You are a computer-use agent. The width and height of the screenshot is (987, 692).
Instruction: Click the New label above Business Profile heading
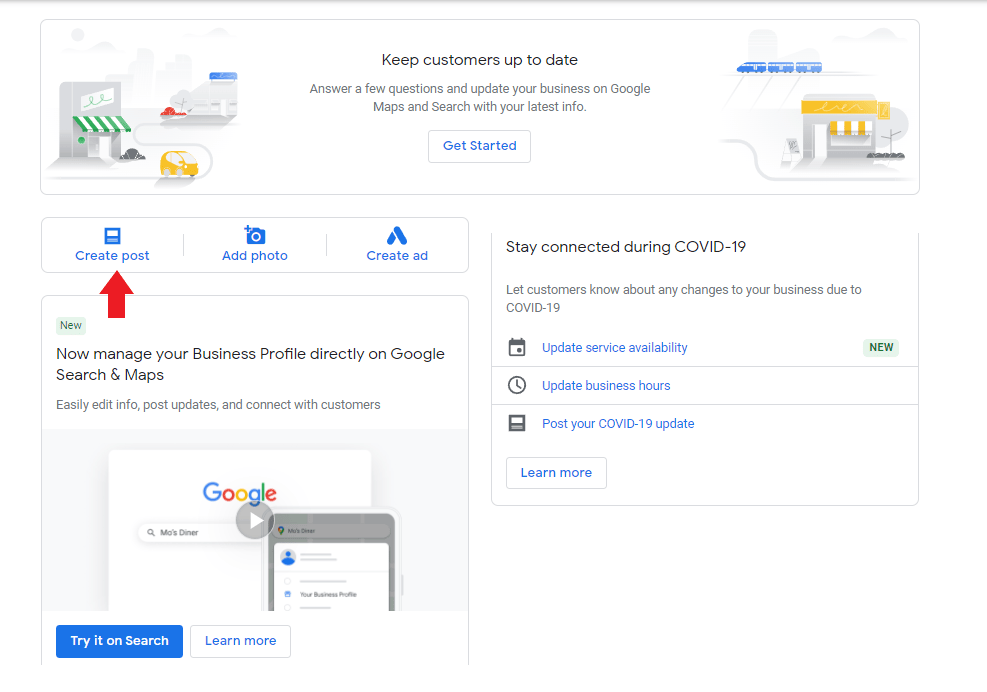71,325
